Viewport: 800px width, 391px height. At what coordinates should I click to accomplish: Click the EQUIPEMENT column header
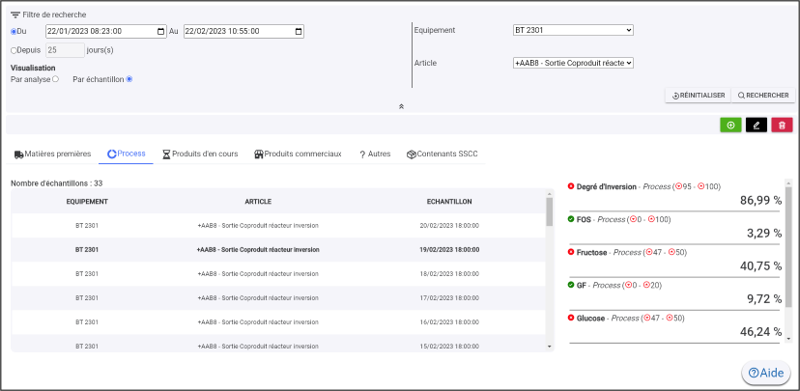pos(87,202)
